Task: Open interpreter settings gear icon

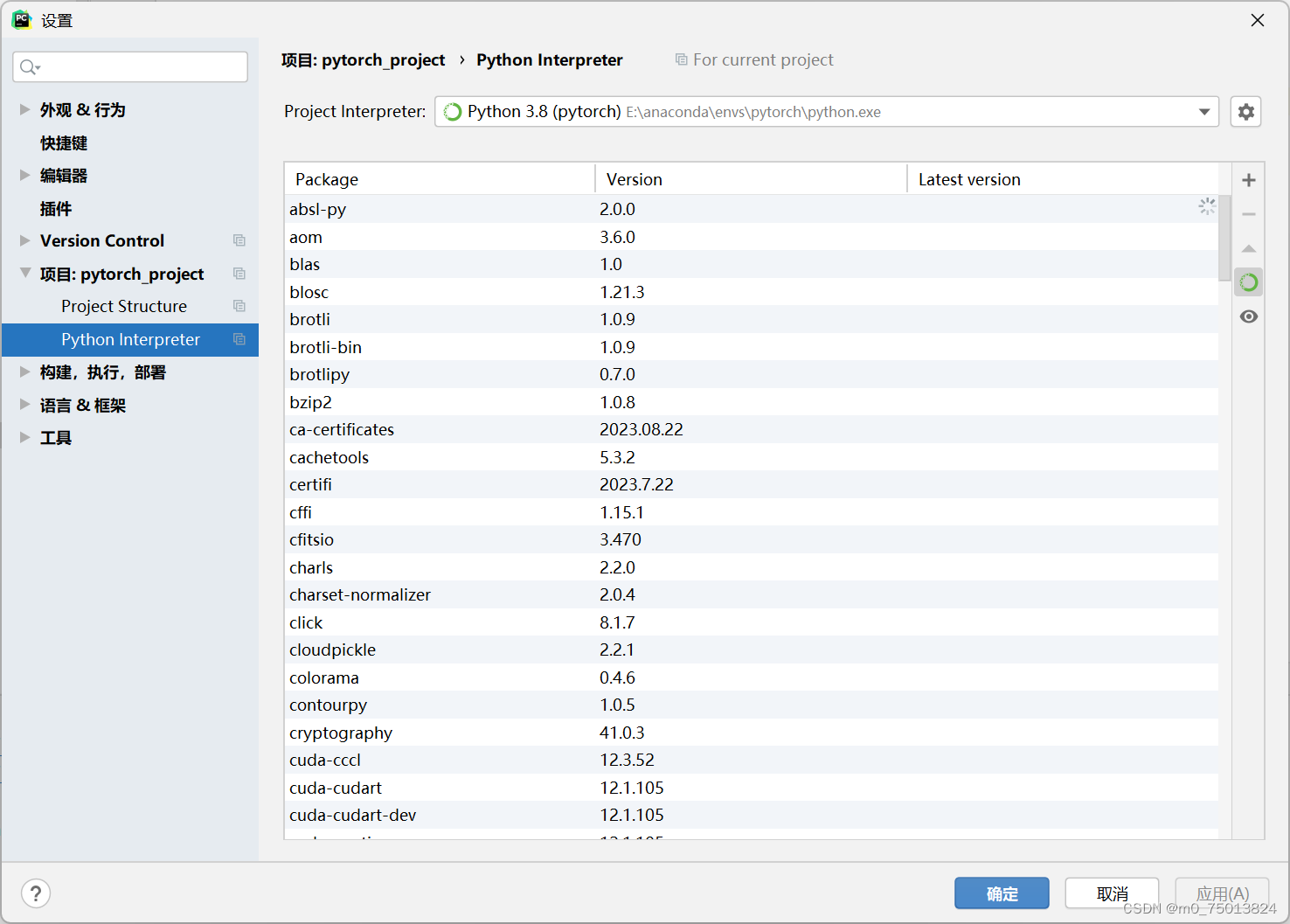Action: pyautogui.click(x=1245, y=111)
